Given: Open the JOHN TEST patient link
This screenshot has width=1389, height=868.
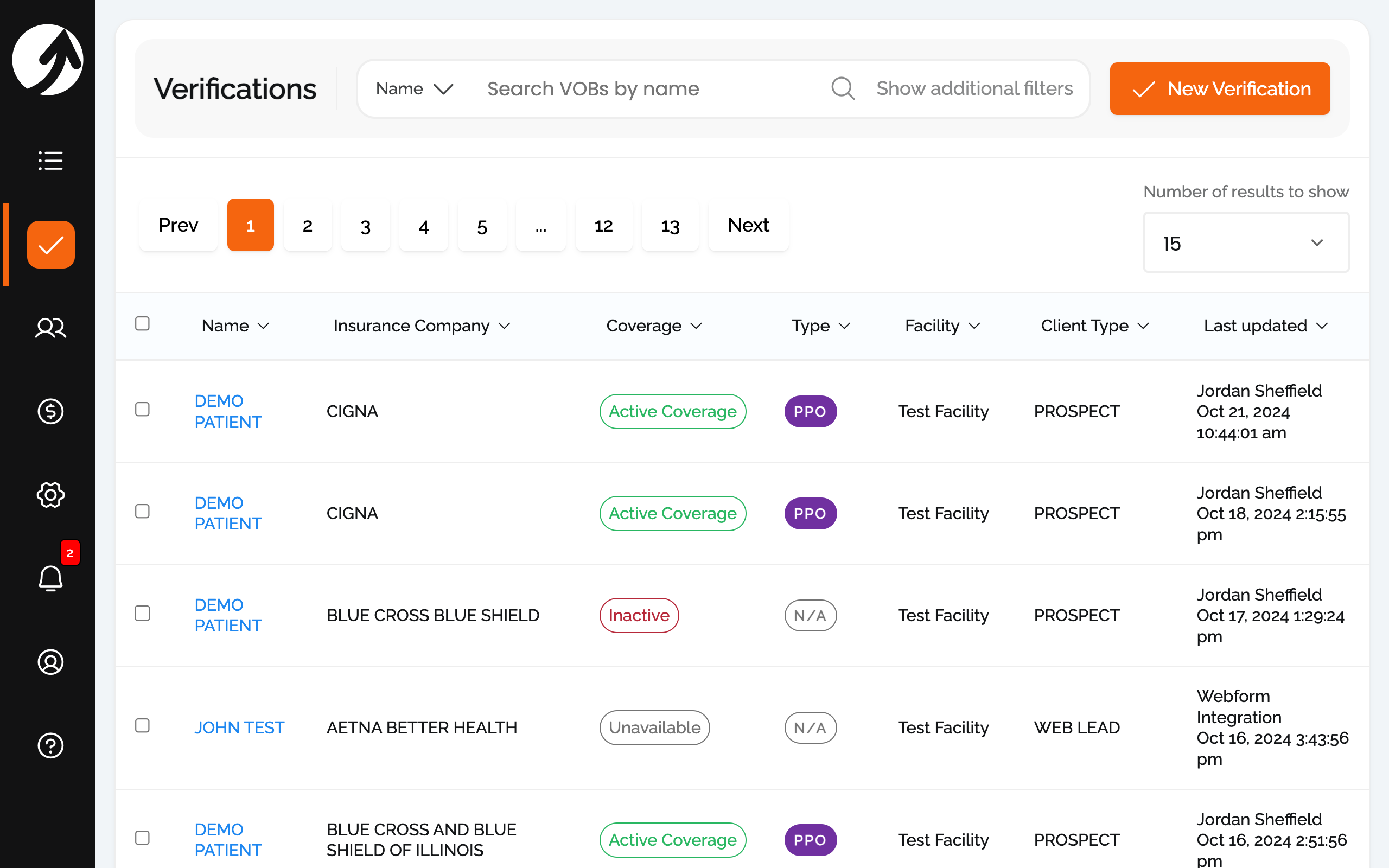Looking at the screenshot, I should pos(239,727).
